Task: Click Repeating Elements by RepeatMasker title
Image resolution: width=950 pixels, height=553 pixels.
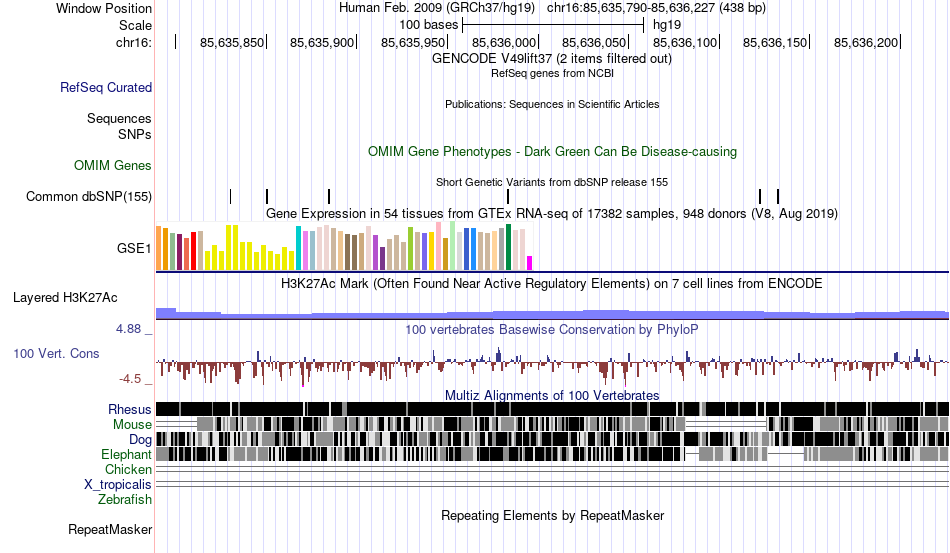Action: pos(552,515)
